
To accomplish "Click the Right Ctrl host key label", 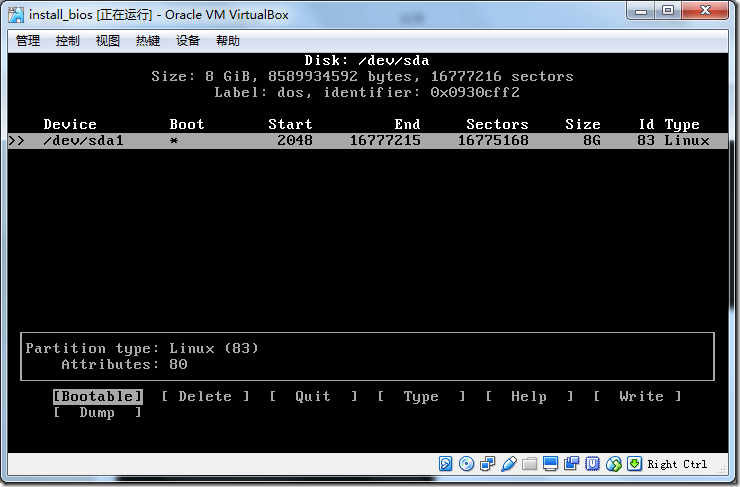I will pos(677,464).
